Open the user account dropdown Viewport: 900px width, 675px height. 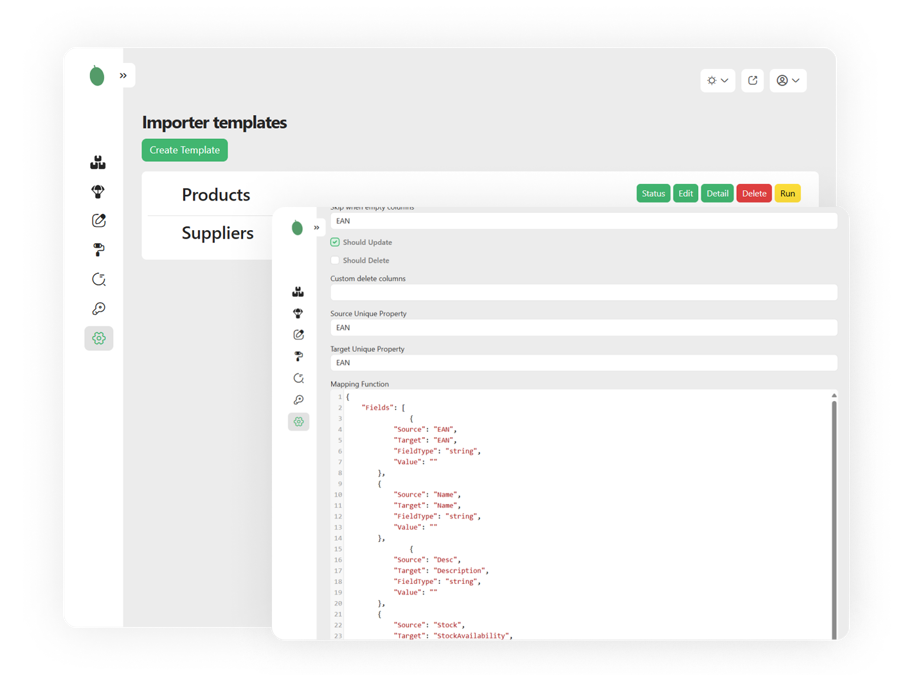click(x=788, y=80)
